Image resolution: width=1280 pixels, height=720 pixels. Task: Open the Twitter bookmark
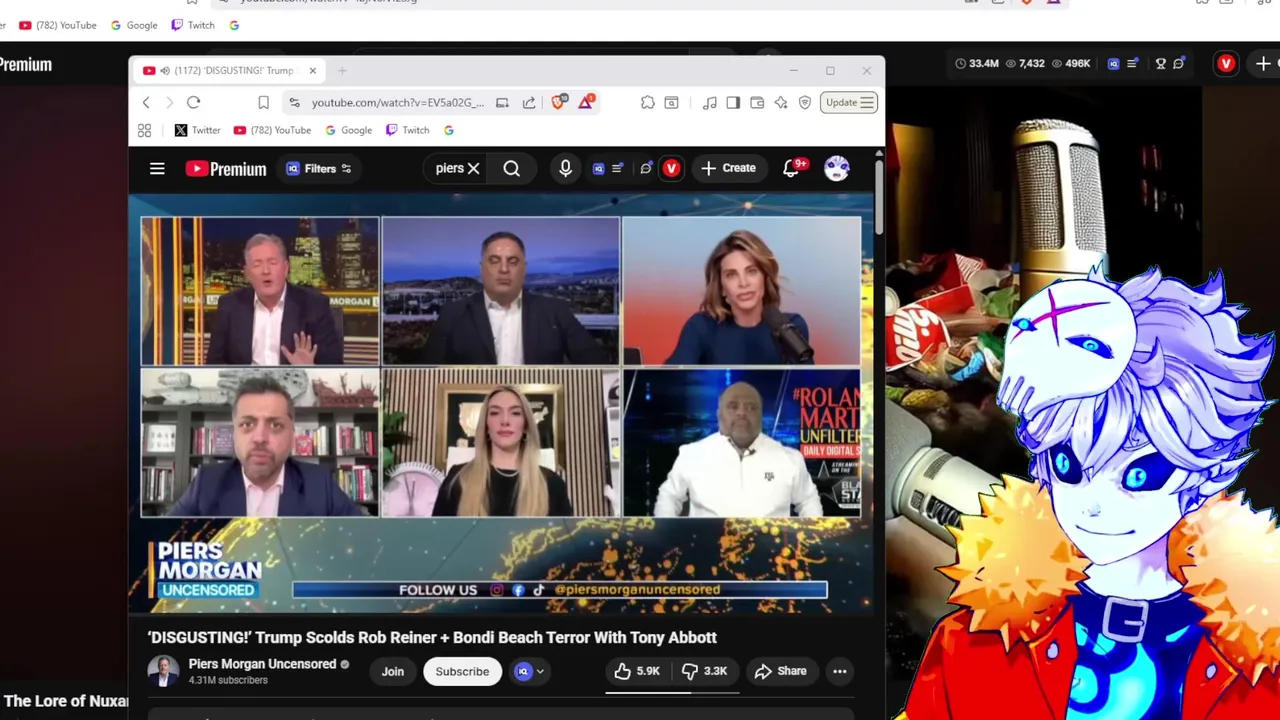197,130
